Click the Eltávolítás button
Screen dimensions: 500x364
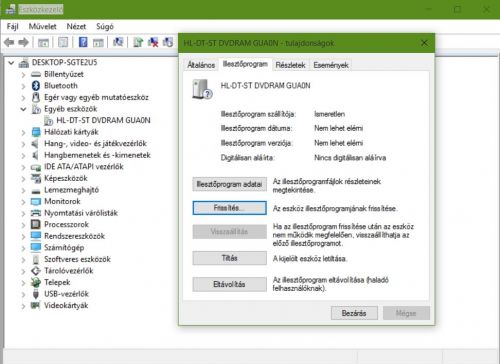point(229,284)
